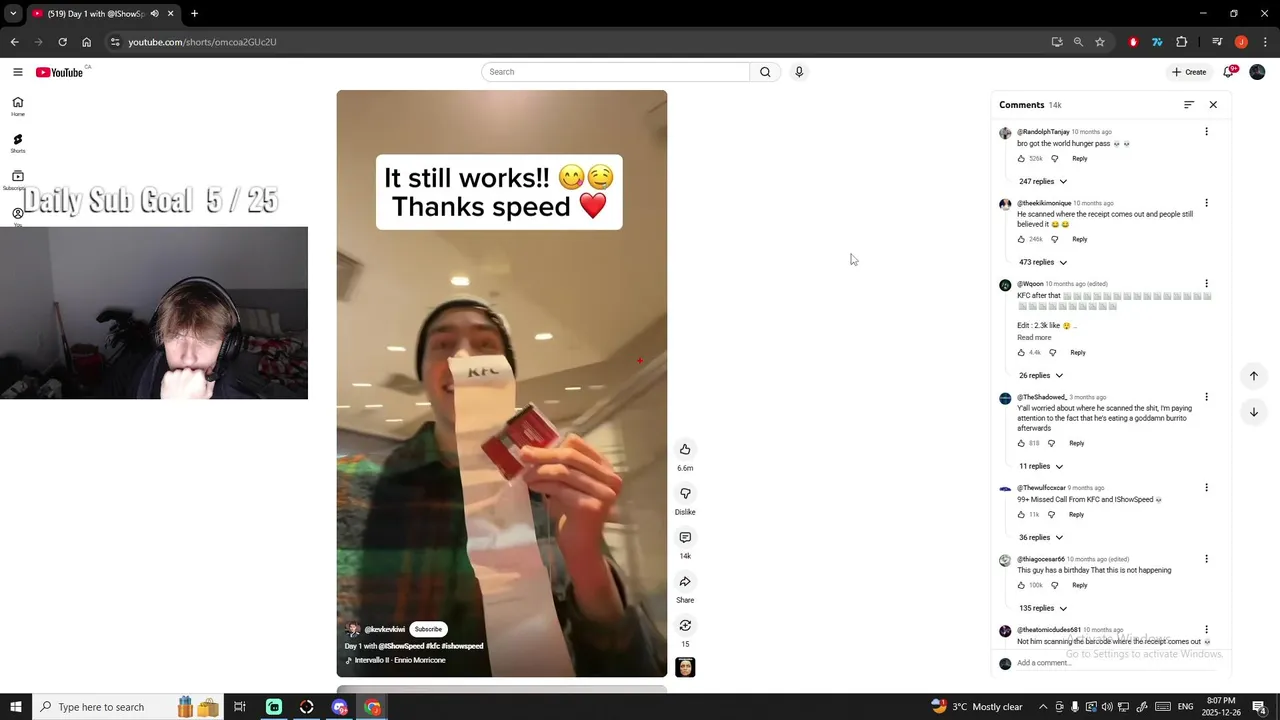The width and height of the screenshot is (1280, 720).
Task: Like @TheShadowed_'s comment
Action: point(1021,444)
